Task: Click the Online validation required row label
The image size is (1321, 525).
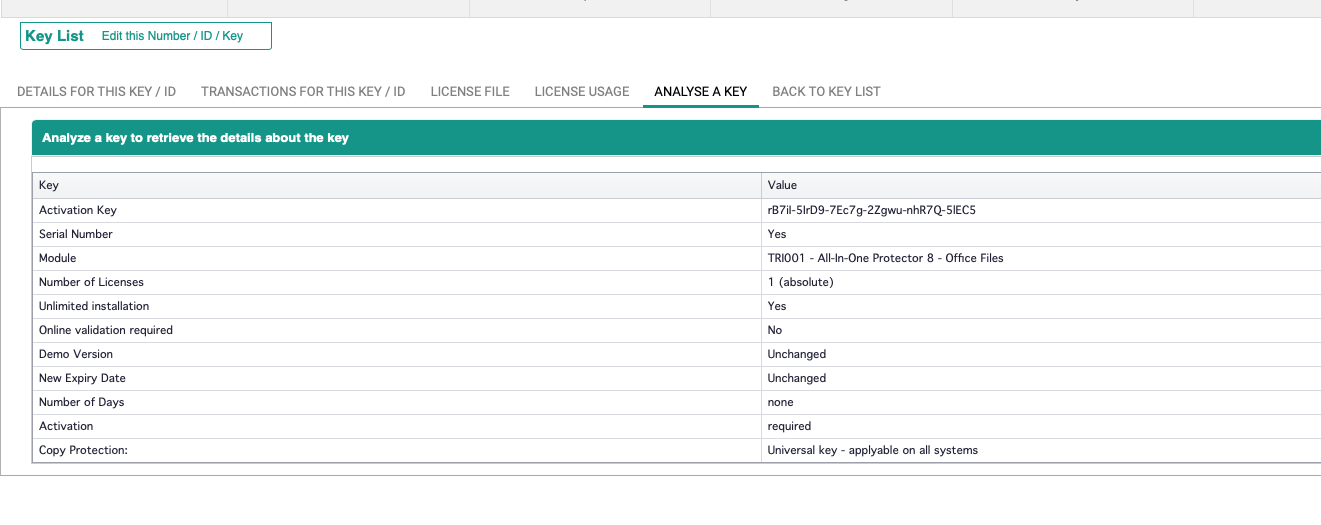Action: click(106, 330)
